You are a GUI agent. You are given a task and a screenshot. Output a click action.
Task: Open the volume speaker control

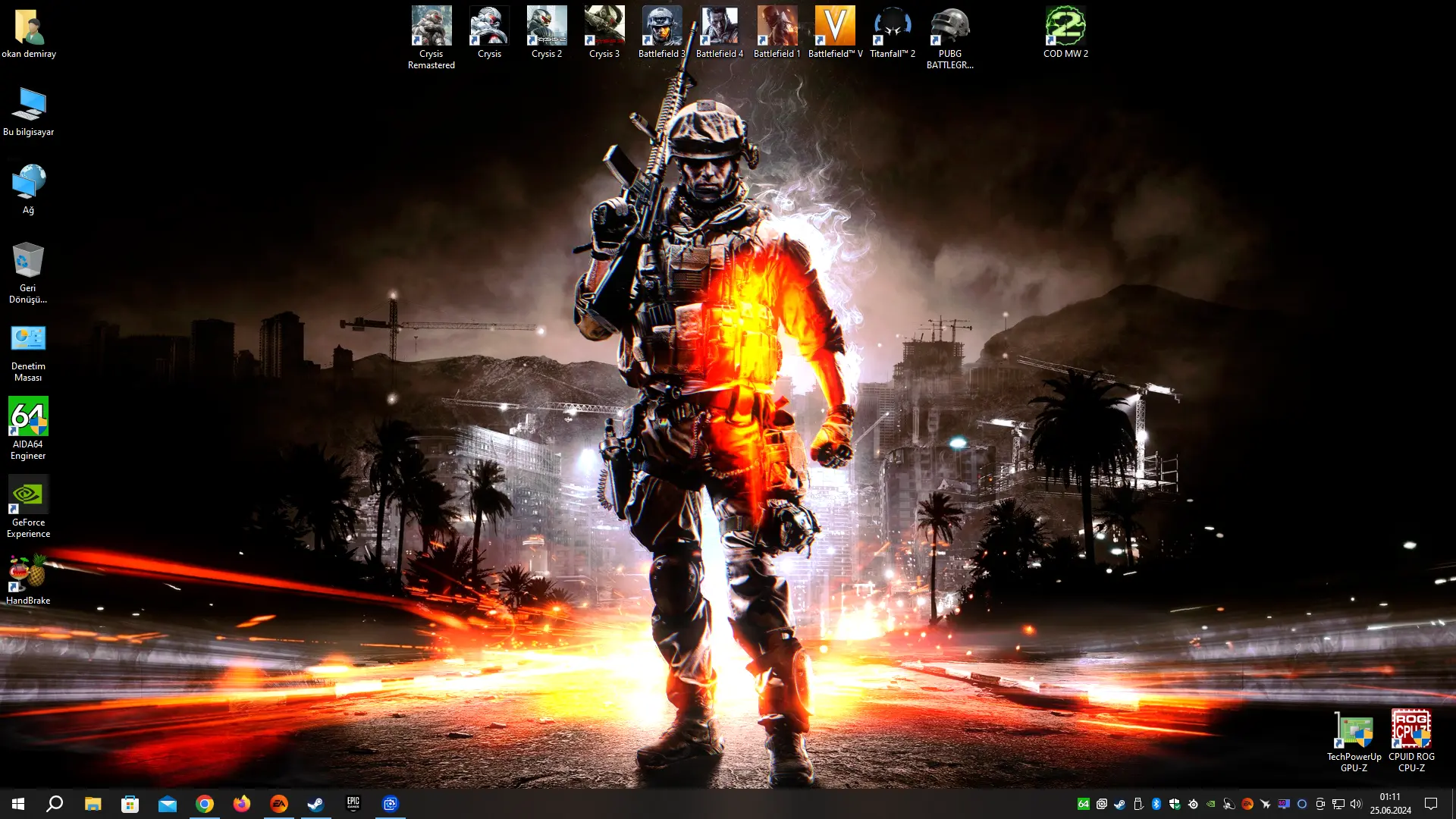click(1357, 804)
